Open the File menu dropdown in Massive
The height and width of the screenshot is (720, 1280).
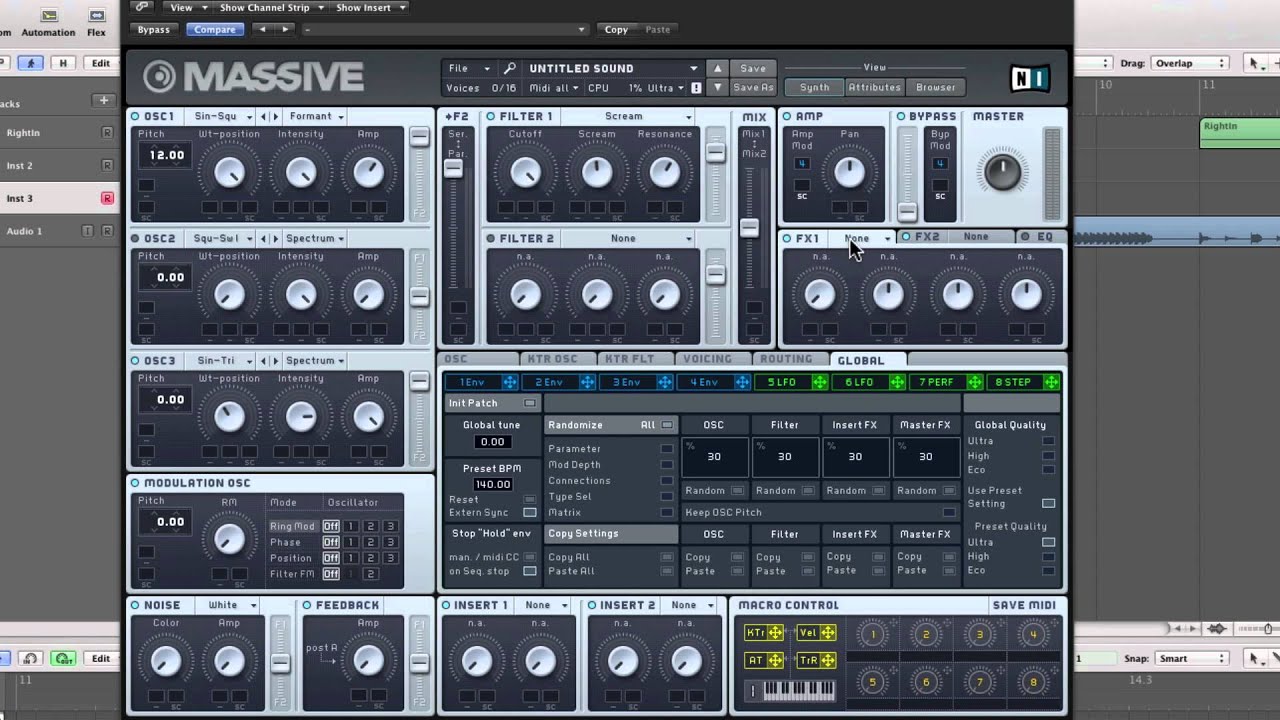[469, 68]
